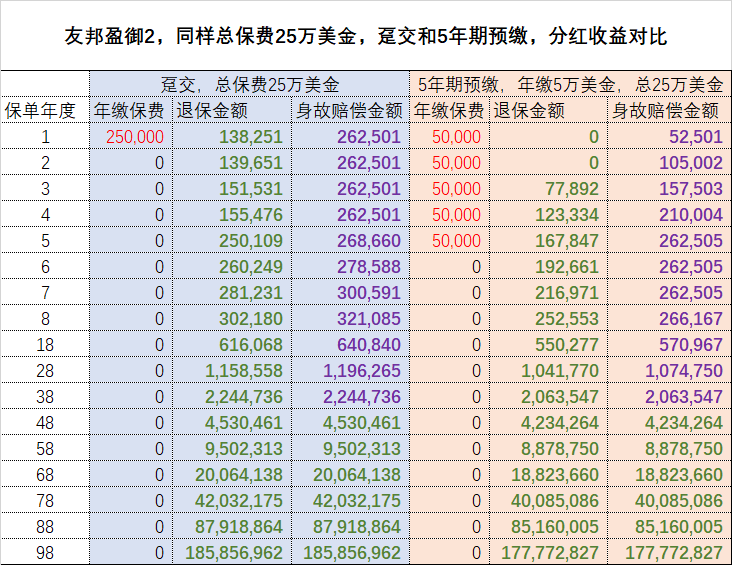Select the cell 157,503
732x565 pixels.
pos(669,189)
